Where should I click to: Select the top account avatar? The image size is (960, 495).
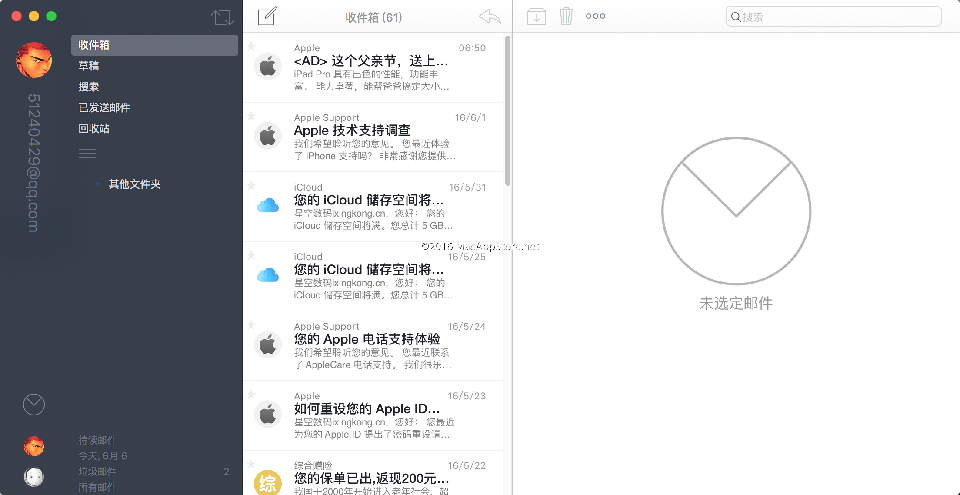pos(34,60)
